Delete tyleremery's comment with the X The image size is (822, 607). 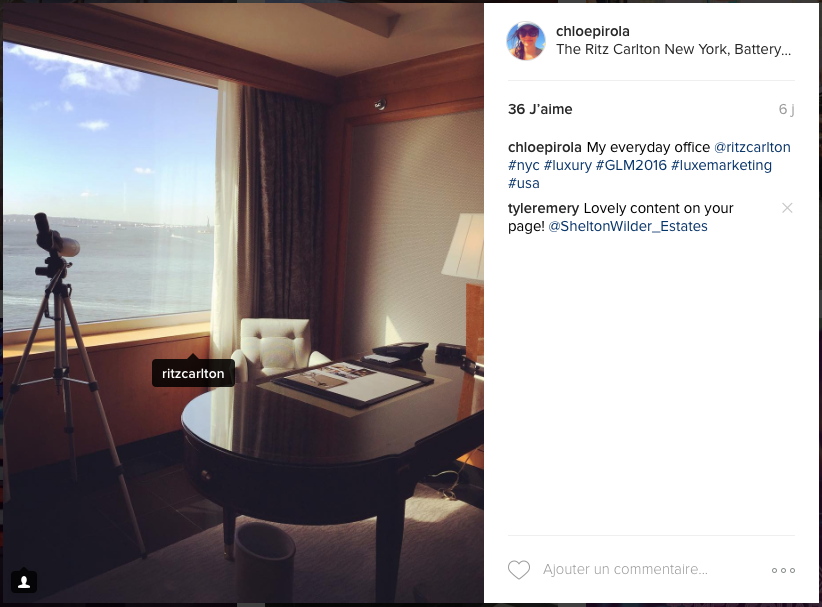tap(787, 208)
